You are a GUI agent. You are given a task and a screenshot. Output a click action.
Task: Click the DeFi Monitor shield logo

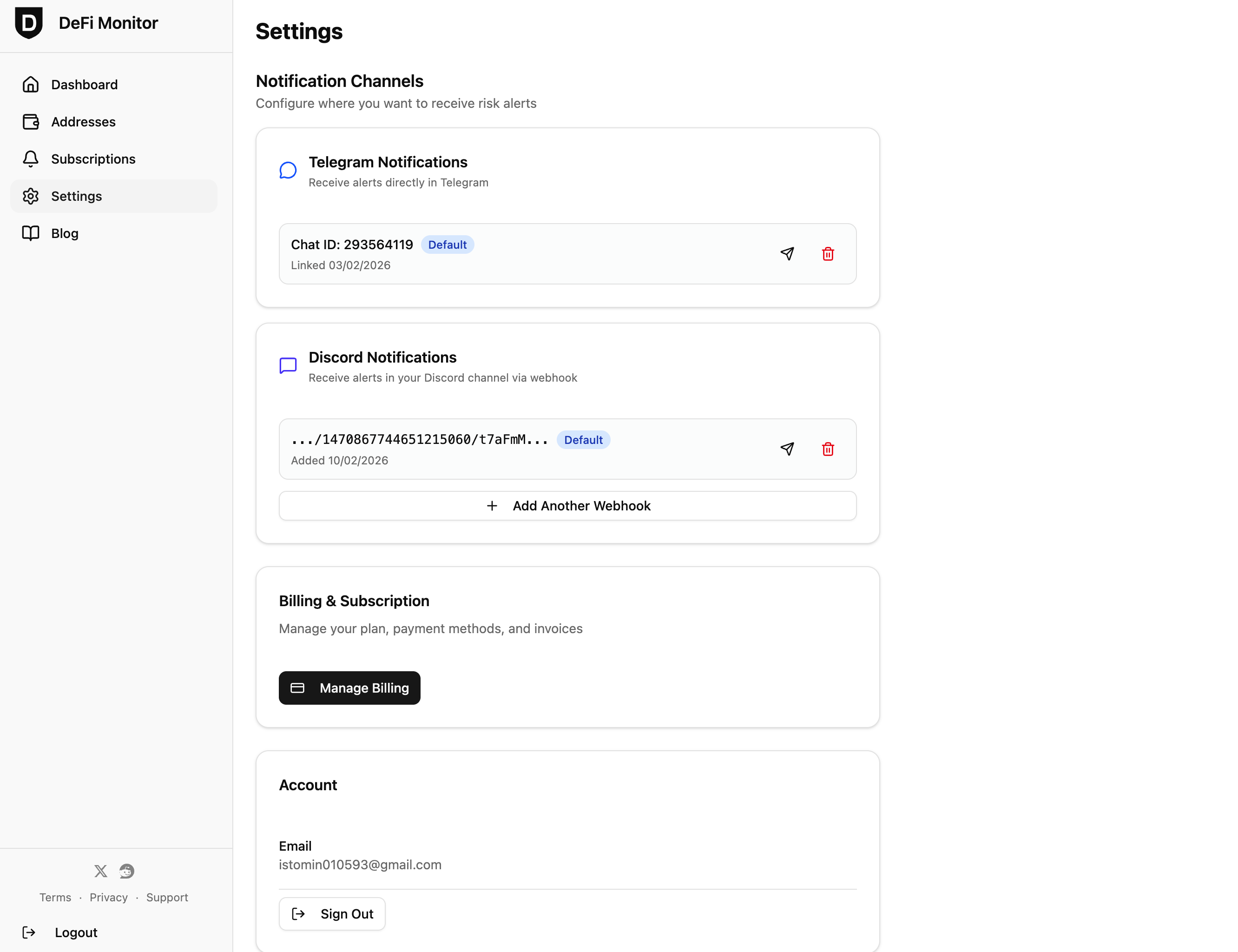pos(29,23)
